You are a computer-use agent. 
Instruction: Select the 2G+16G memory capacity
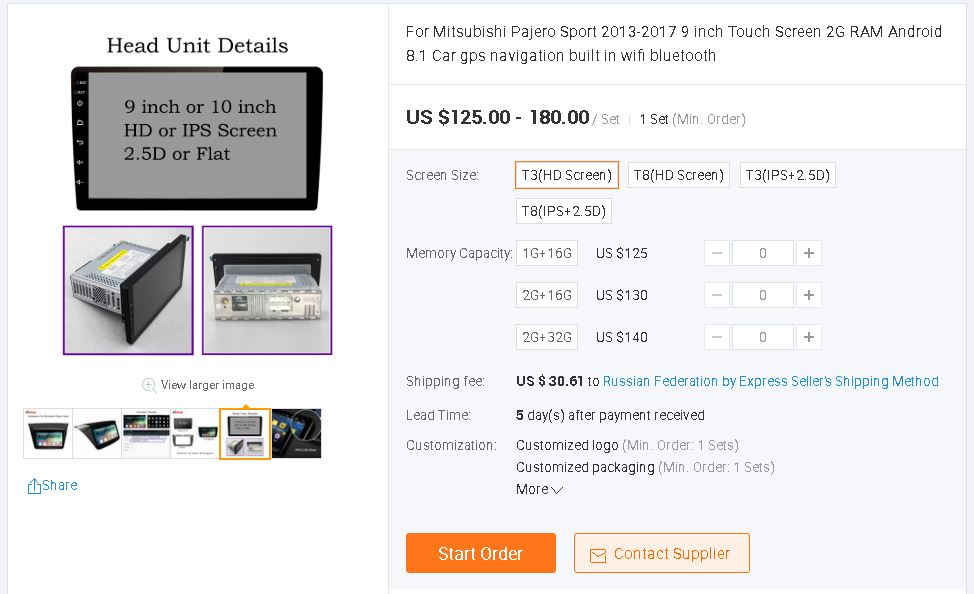coord(547,295)
